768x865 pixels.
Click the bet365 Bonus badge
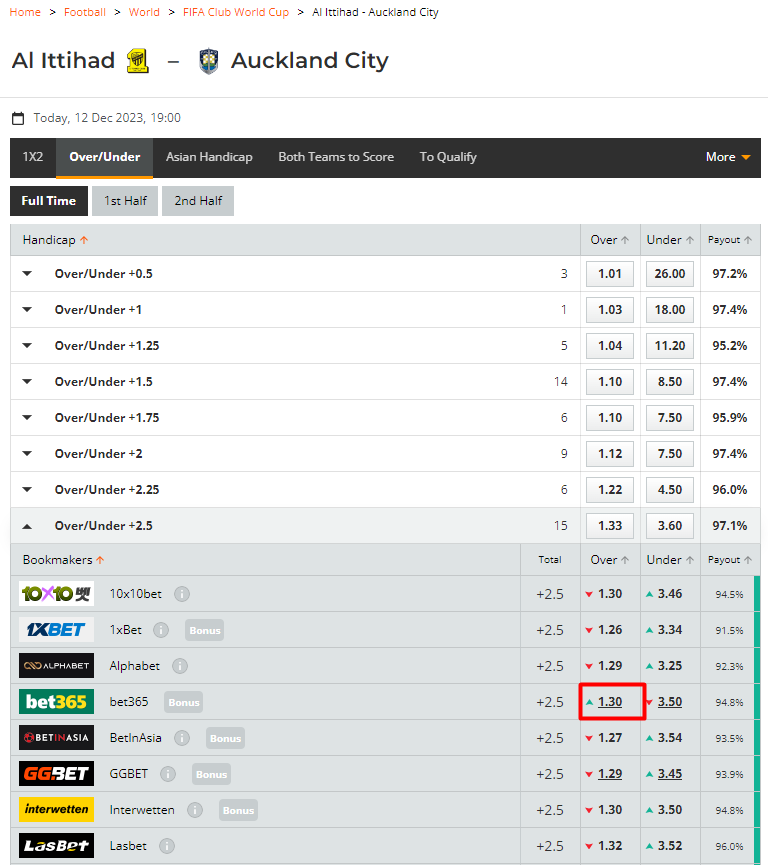[184, 702]
